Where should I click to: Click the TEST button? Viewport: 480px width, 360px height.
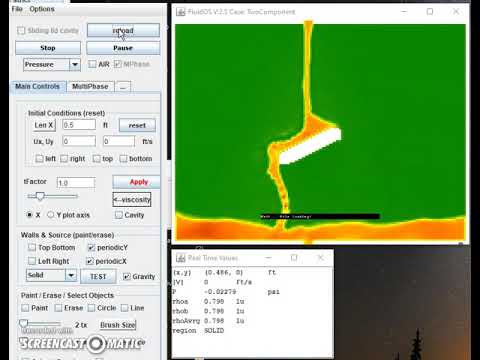[98, 276]
